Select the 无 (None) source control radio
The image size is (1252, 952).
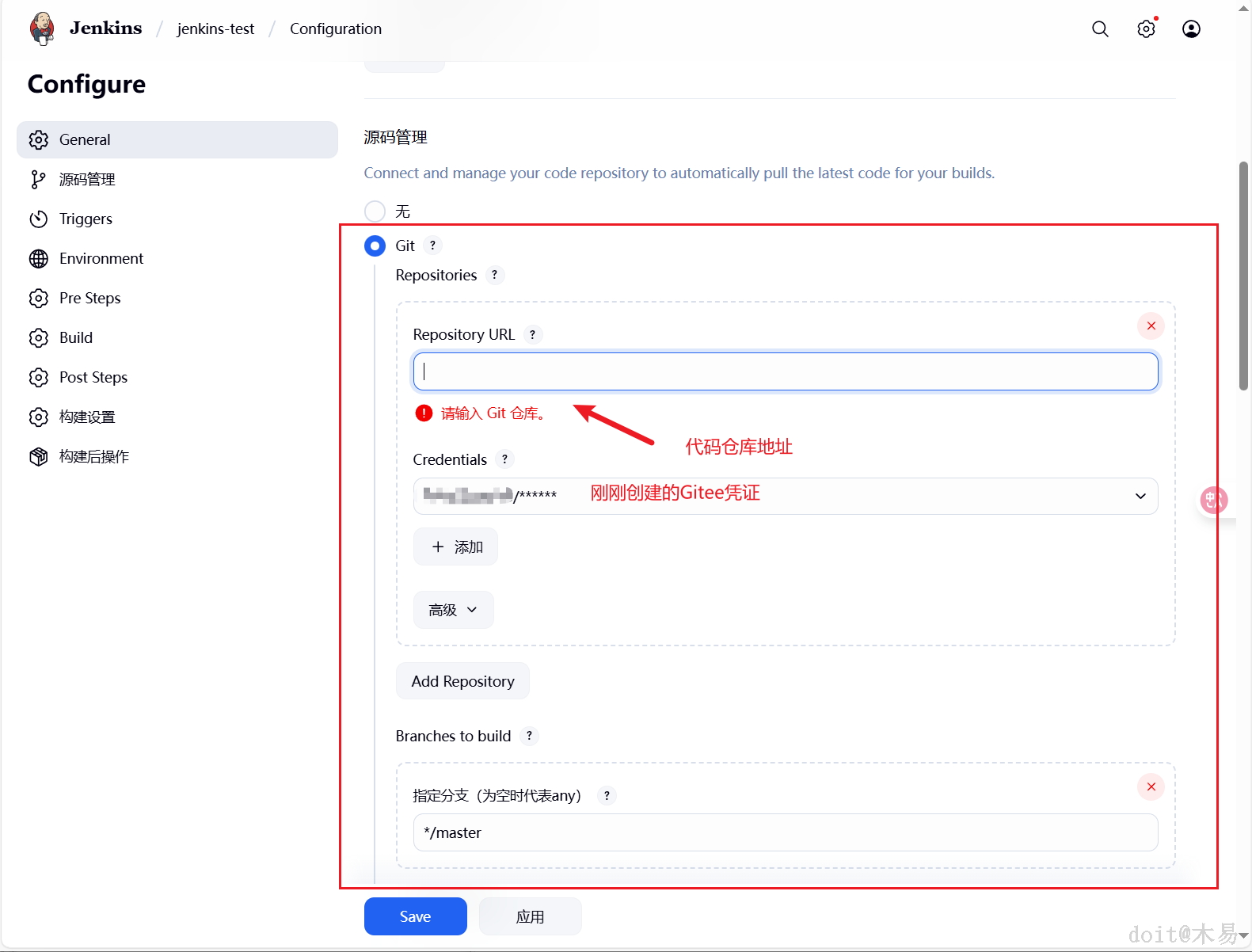click(x=375, y=211)
